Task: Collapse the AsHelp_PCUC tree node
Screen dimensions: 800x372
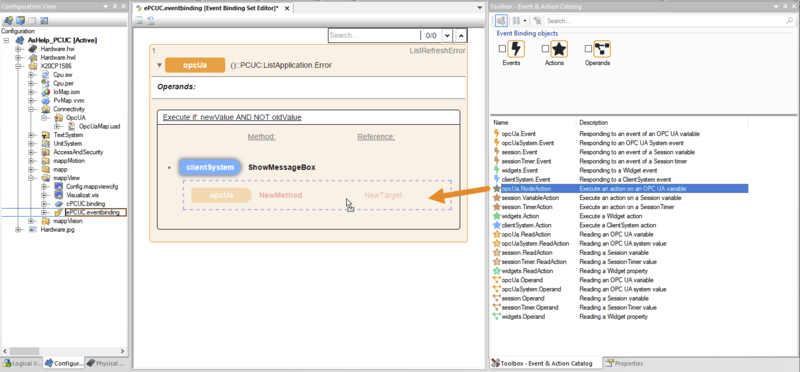Action: click(6, 40)
